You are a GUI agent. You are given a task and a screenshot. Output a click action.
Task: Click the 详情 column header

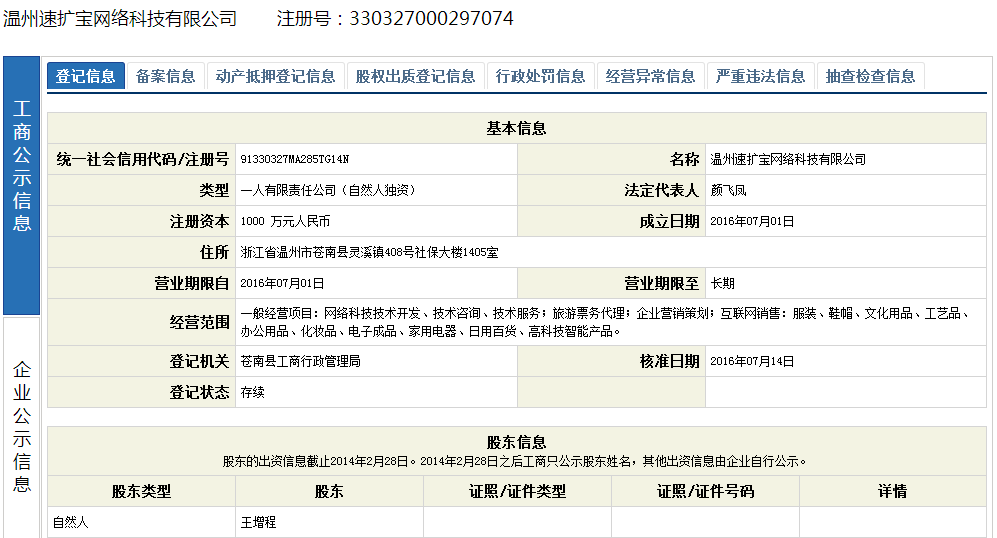tap(892, 491)
